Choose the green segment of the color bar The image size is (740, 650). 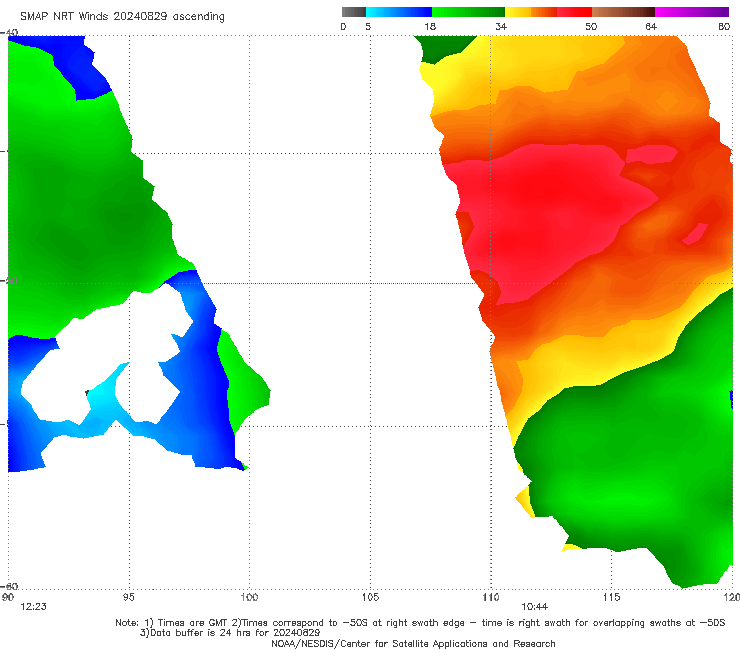click(x=468, y=12)
